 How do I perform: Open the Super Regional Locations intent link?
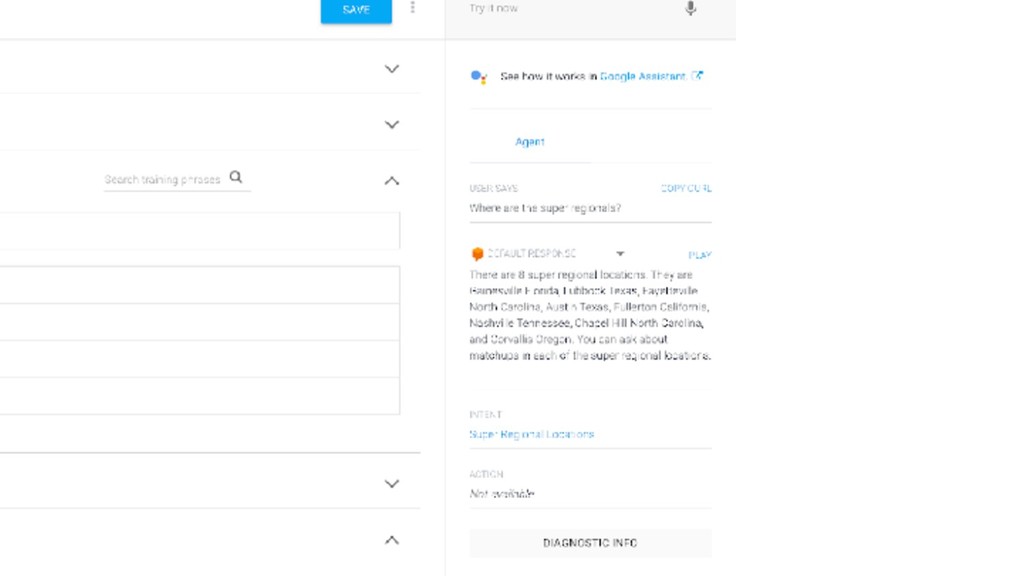[x=532, y=434]
